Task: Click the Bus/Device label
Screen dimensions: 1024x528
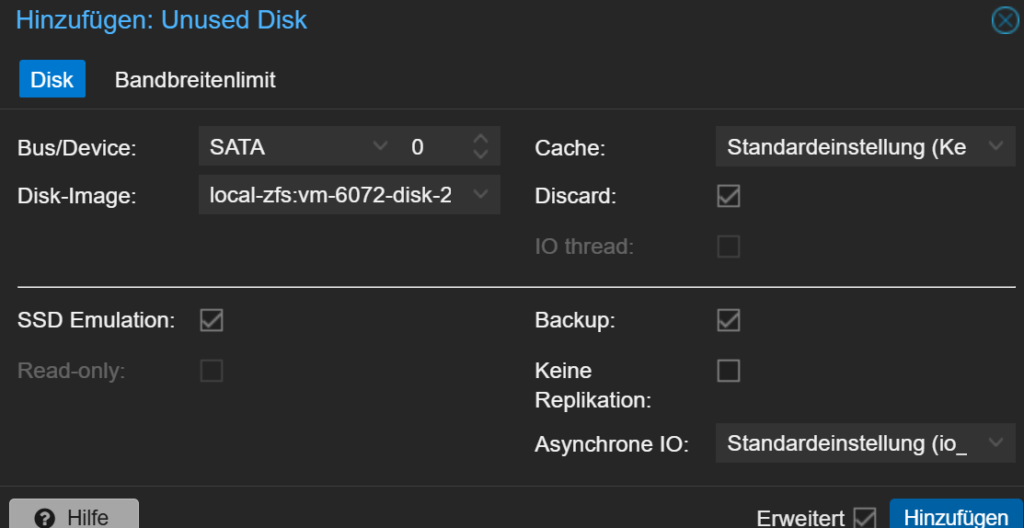Action: click(76, 148)
